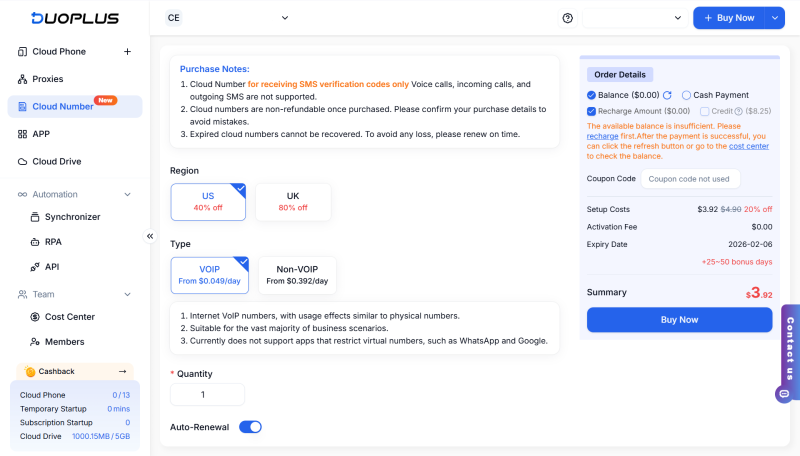The width and height of the screenshot is (800, 456).
Task: Toggle the Auto-Renewal switch
Action: (x=250, y=427)
